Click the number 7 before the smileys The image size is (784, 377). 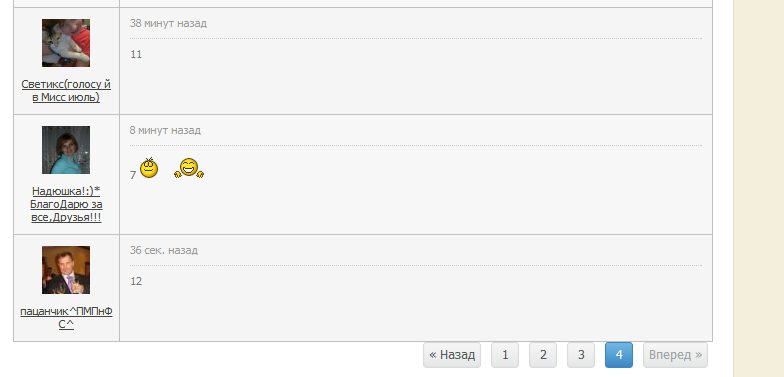(133, 175)
